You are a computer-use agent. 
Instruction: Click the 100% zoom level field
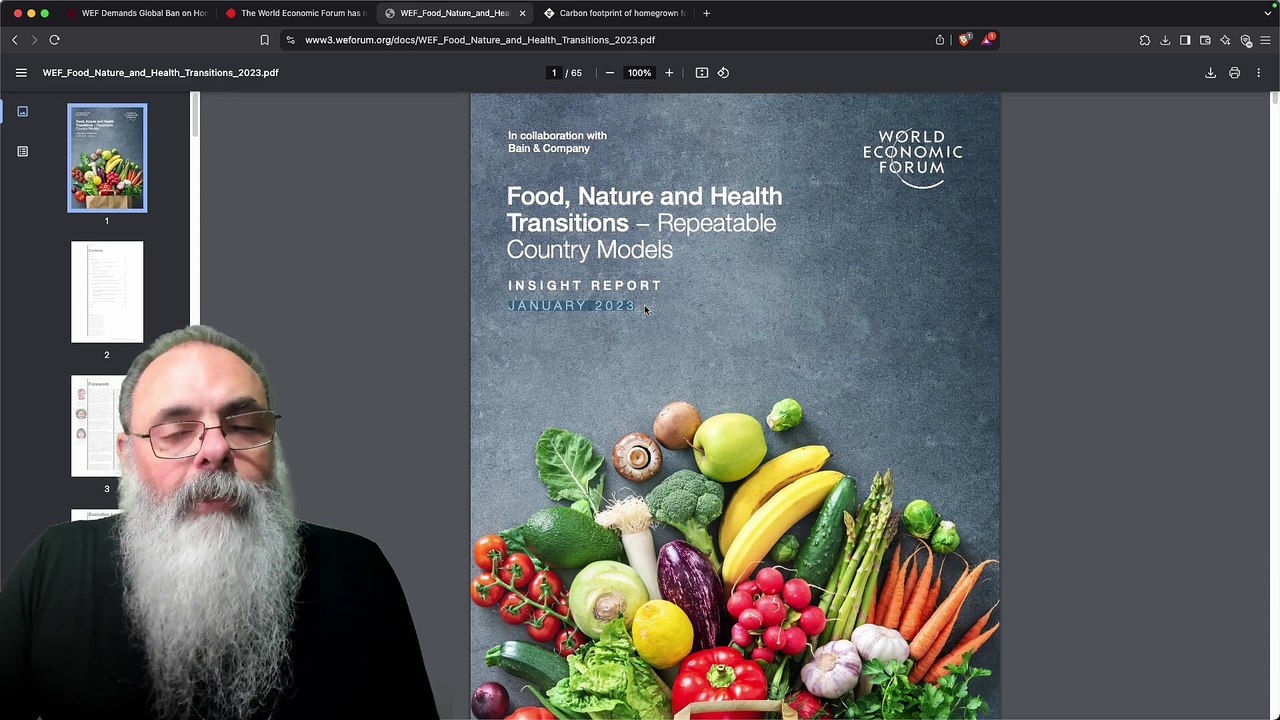[639, 72]
